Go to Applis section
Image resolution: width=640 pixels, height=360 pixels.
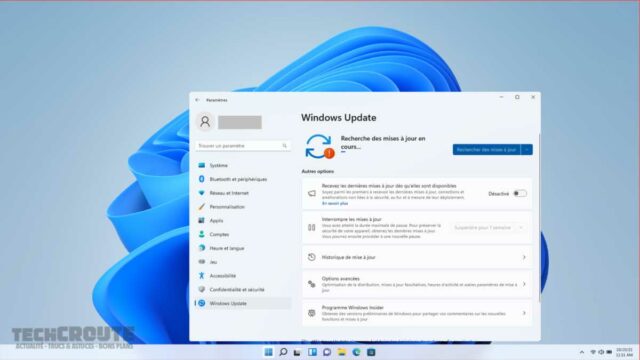click(243, 220)
